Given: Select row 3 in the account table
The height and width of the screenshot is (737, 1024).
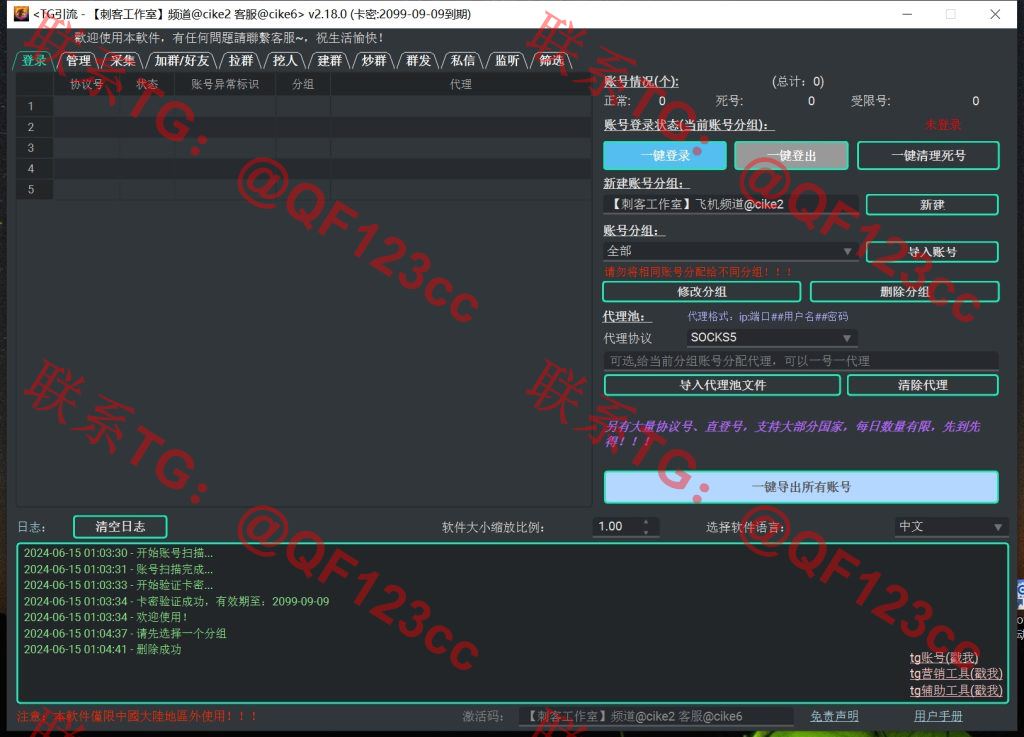Looking at the screenshot, I should (x=304, y=148).
